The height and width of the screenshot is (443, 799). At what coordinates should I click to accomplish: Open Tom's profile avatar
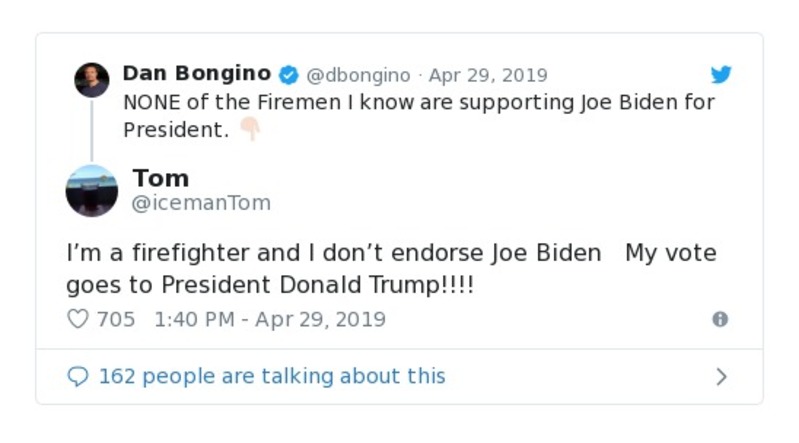[92, 190]
